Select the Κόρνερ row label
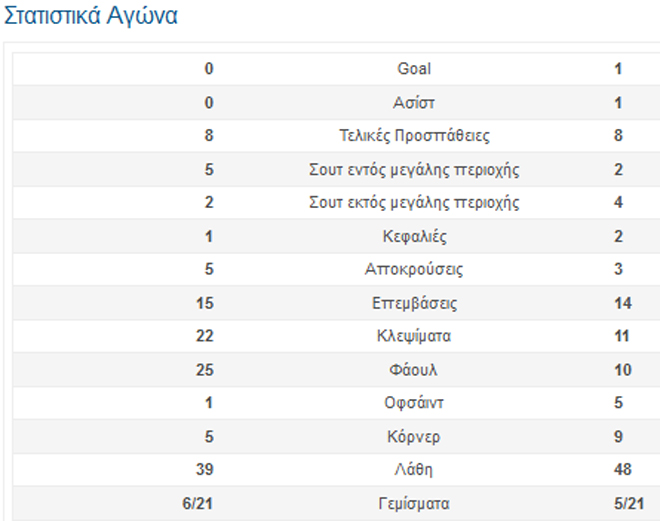 (414, 437)
